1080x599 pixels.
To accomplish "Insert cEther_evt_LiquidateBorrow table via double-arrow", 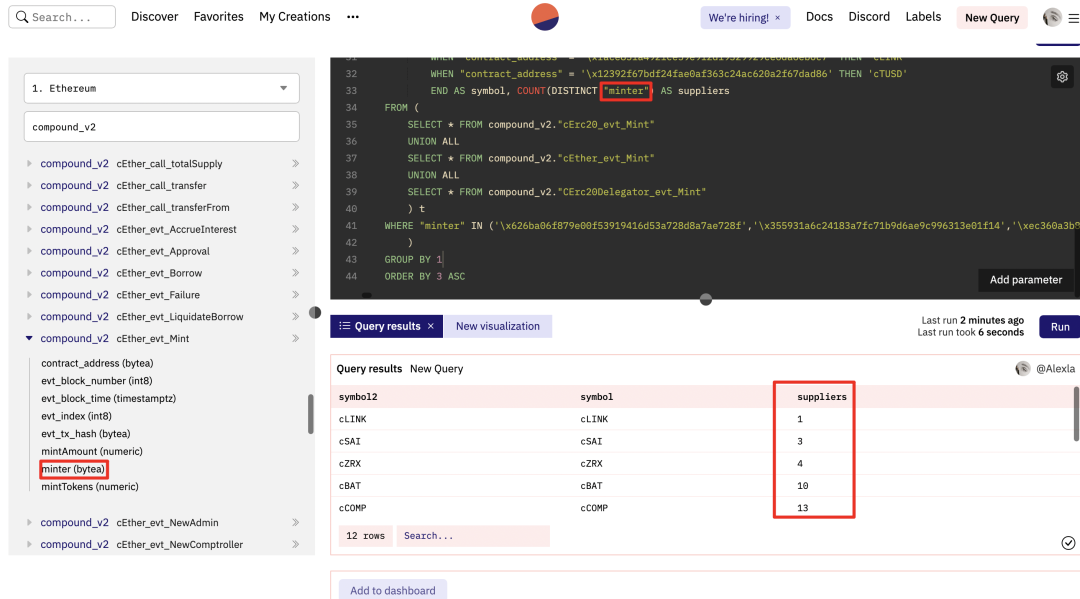I will point(295,317).
